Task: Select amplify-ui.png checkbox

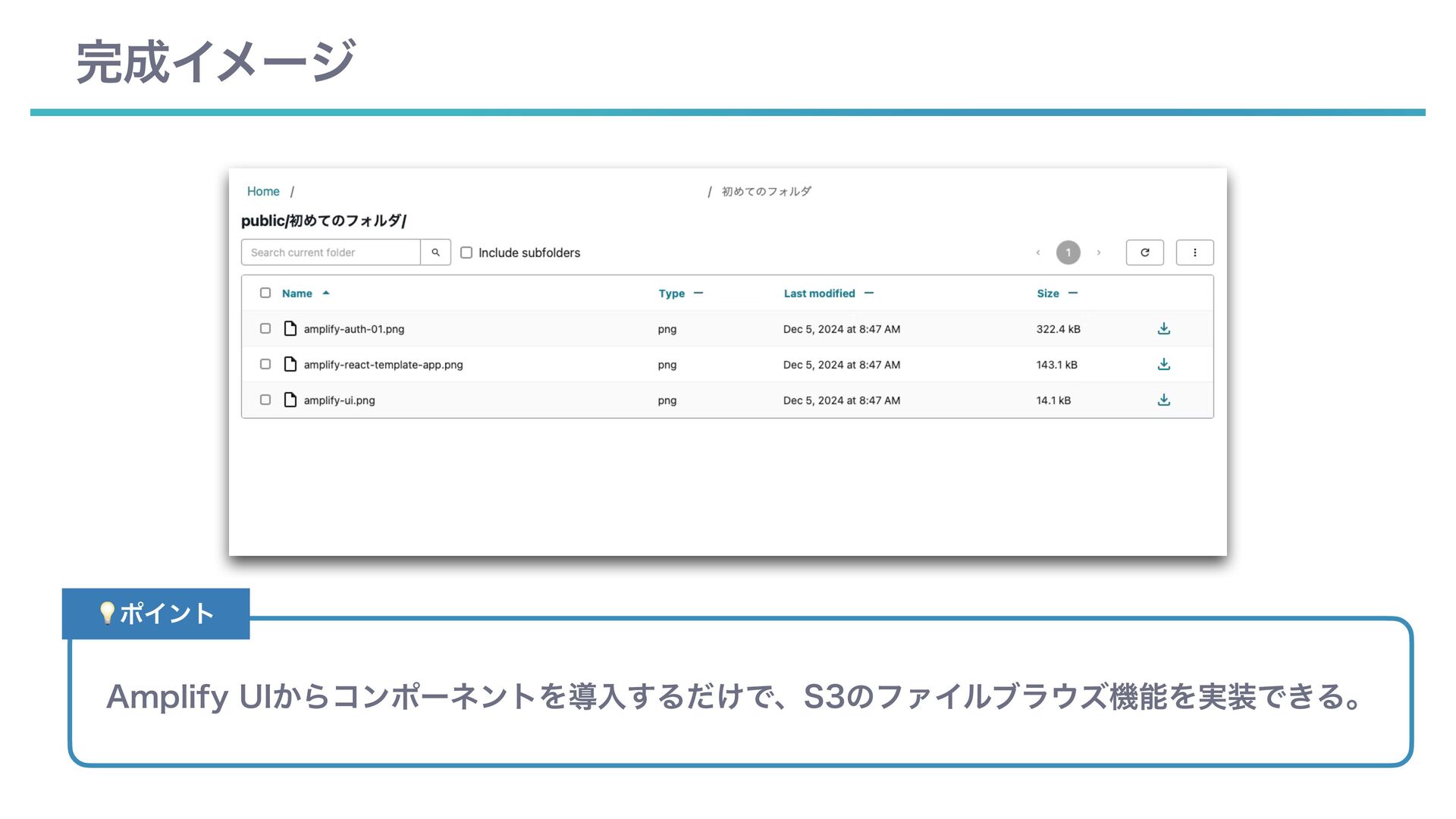Action: (265, 400)
